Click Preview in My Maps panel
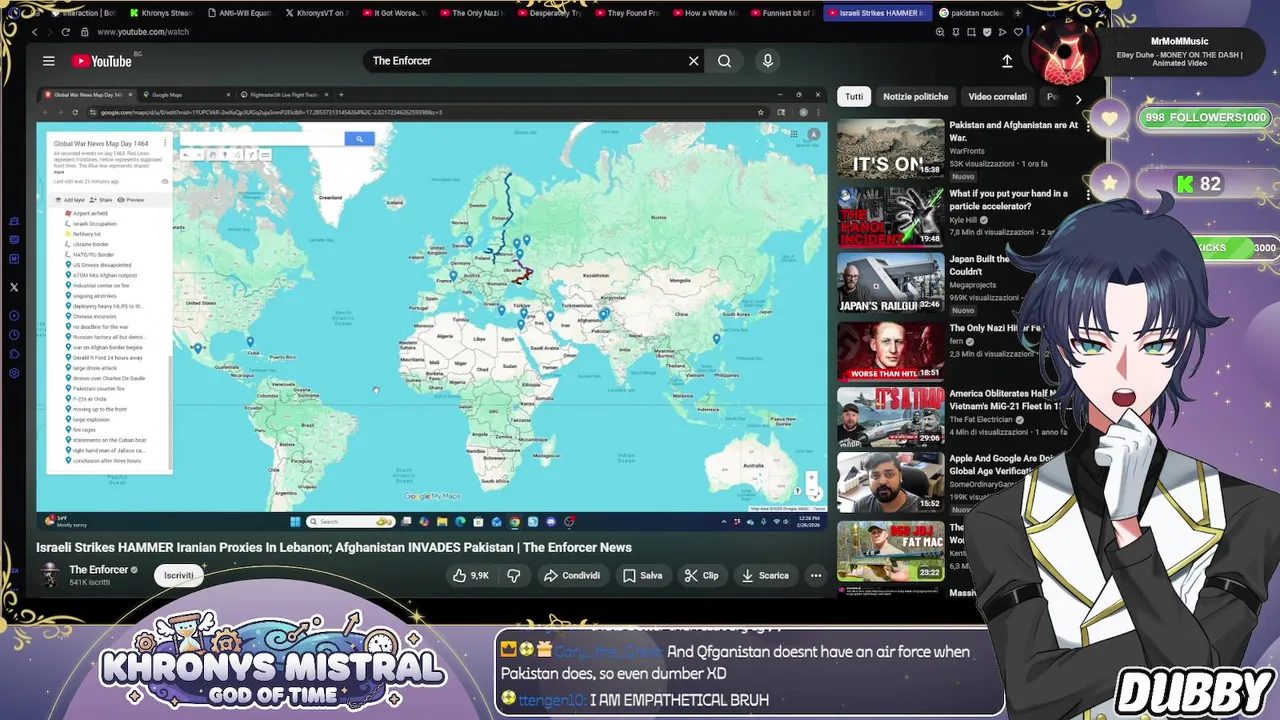1280x720 pixels. [x=131, y=200]
